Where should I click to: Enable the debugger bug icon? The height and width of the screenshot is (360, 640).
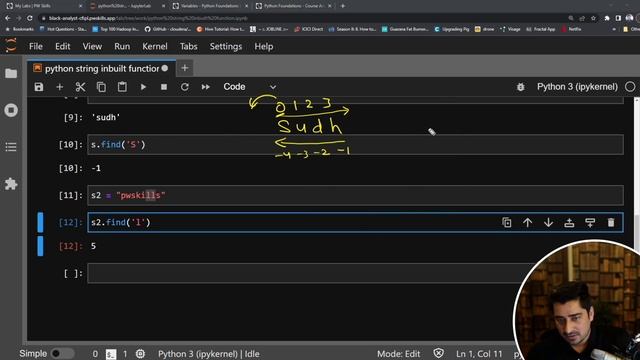520,87
